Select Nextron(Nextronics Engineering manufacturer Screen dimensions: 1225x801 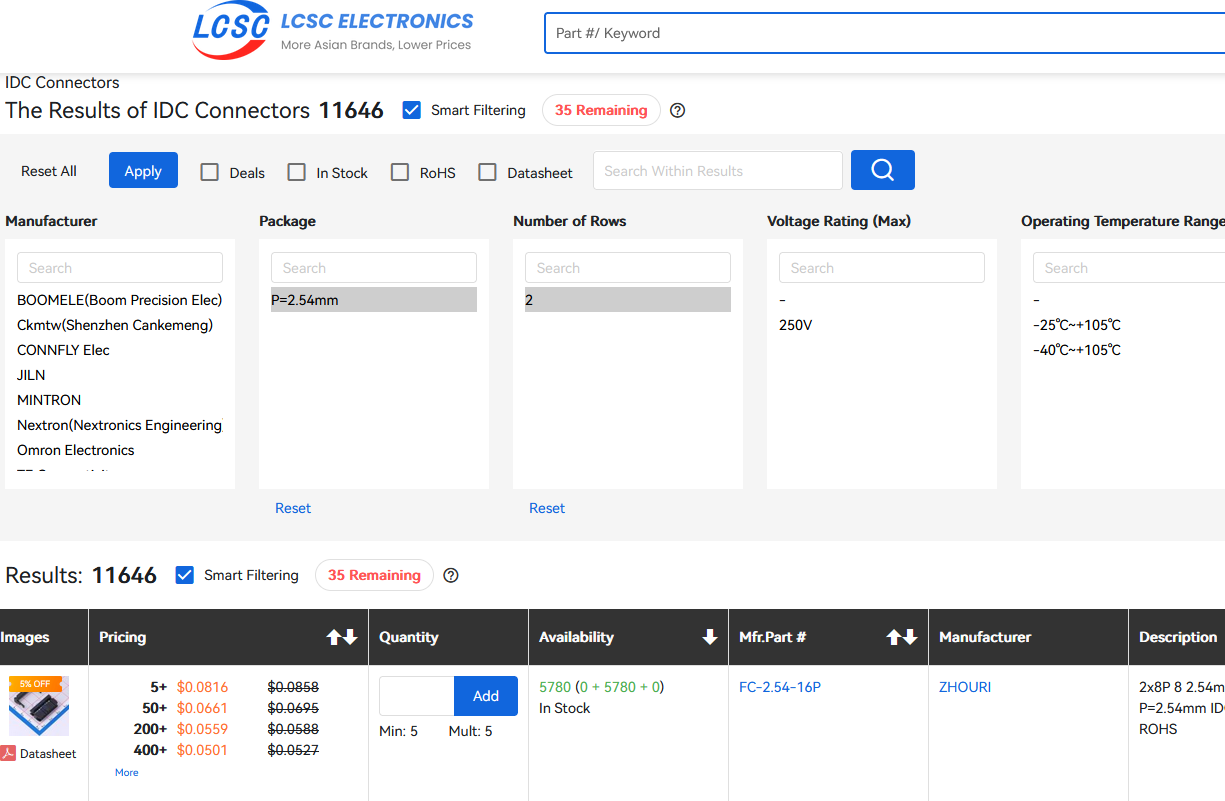click(120, 425)
